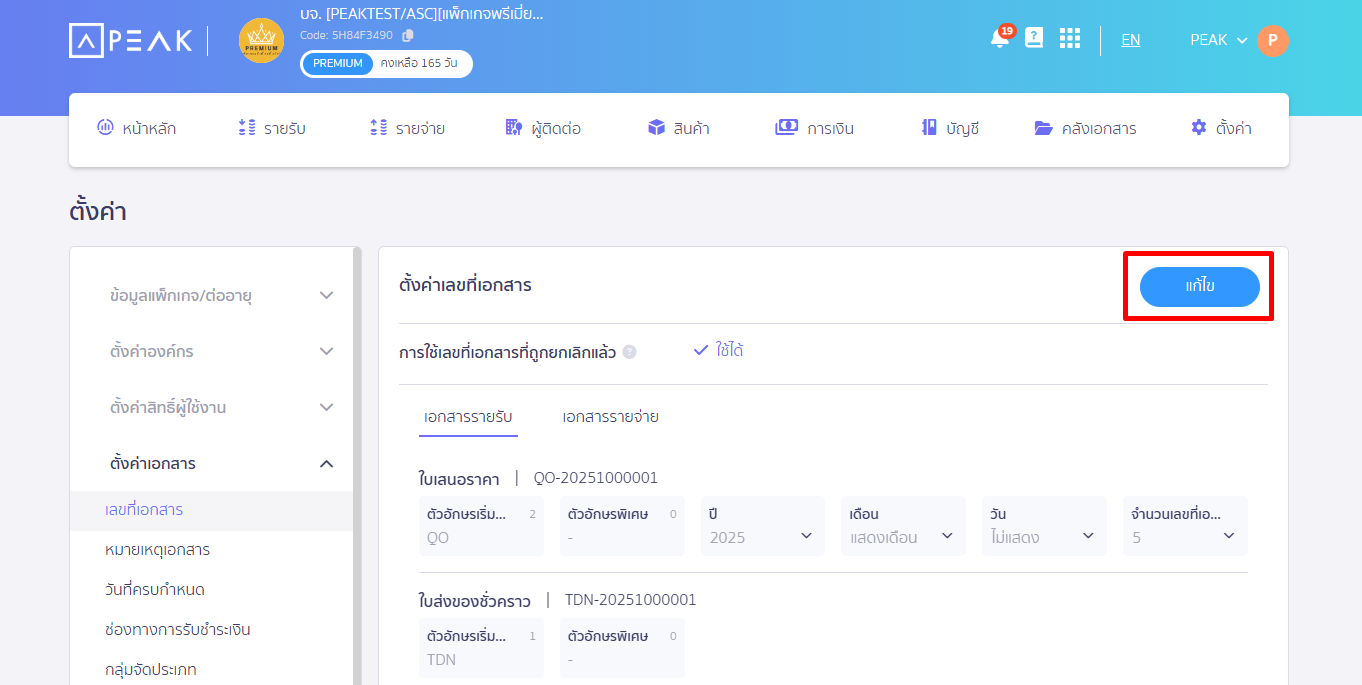1362x685 pixels.
Task: Click the help icon beside การใช้เลขที่เอกสารที่ถูกยกเลิกแล้ว
Action: tap(629, 352)
